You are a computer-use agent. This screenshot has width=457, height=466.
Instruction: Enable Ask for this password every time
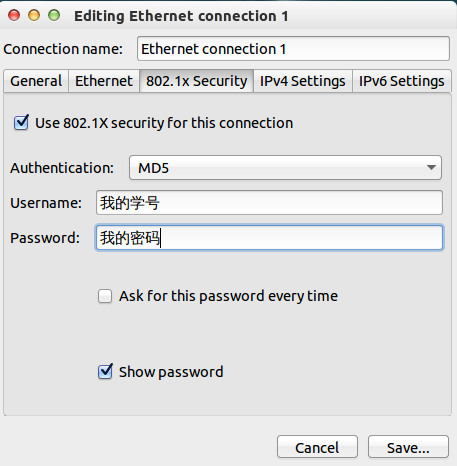coord(105,296)
